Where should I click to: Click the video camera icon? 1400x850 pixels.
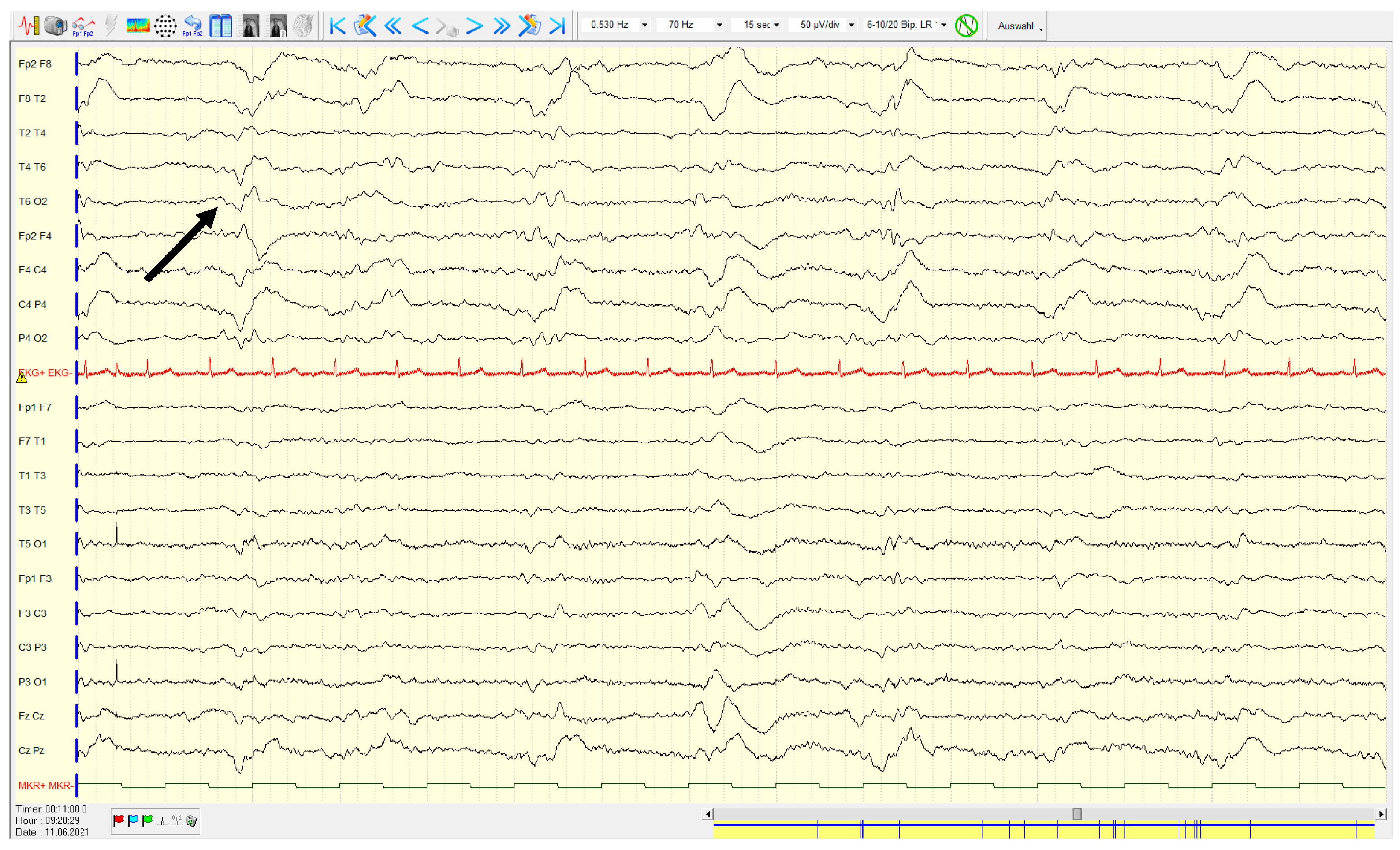pyautogui.click(x=56, y=26)
